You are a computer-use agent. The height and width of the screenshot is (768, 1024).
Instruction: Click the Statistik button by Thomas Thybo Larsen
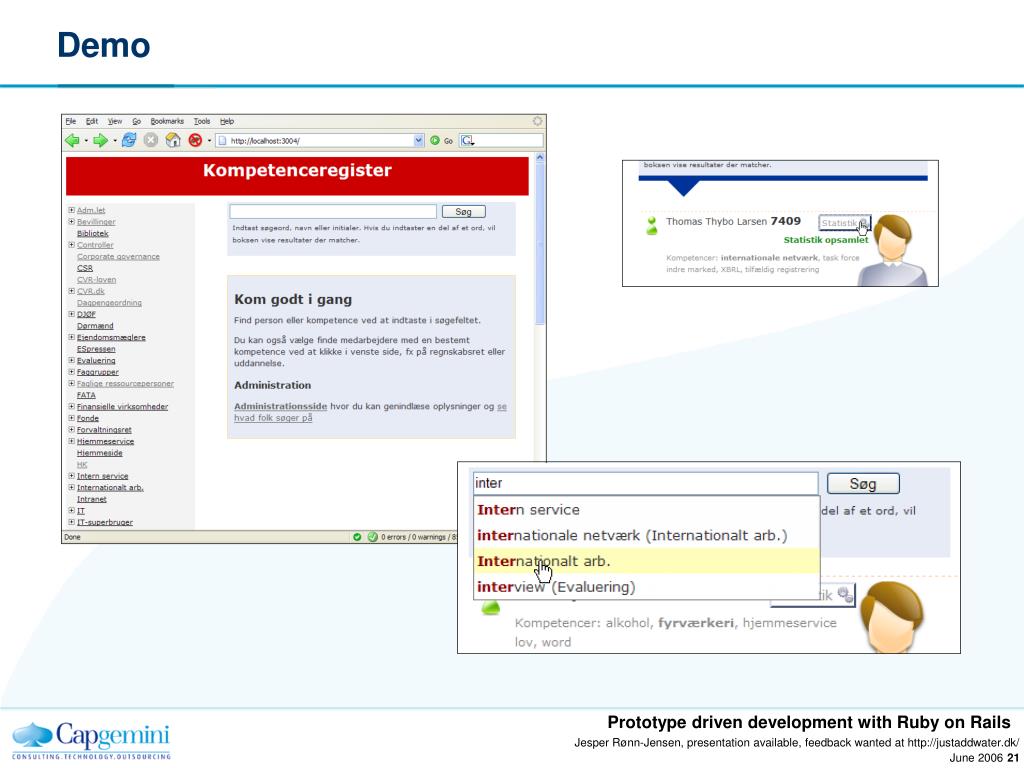(x=844, y=223)
